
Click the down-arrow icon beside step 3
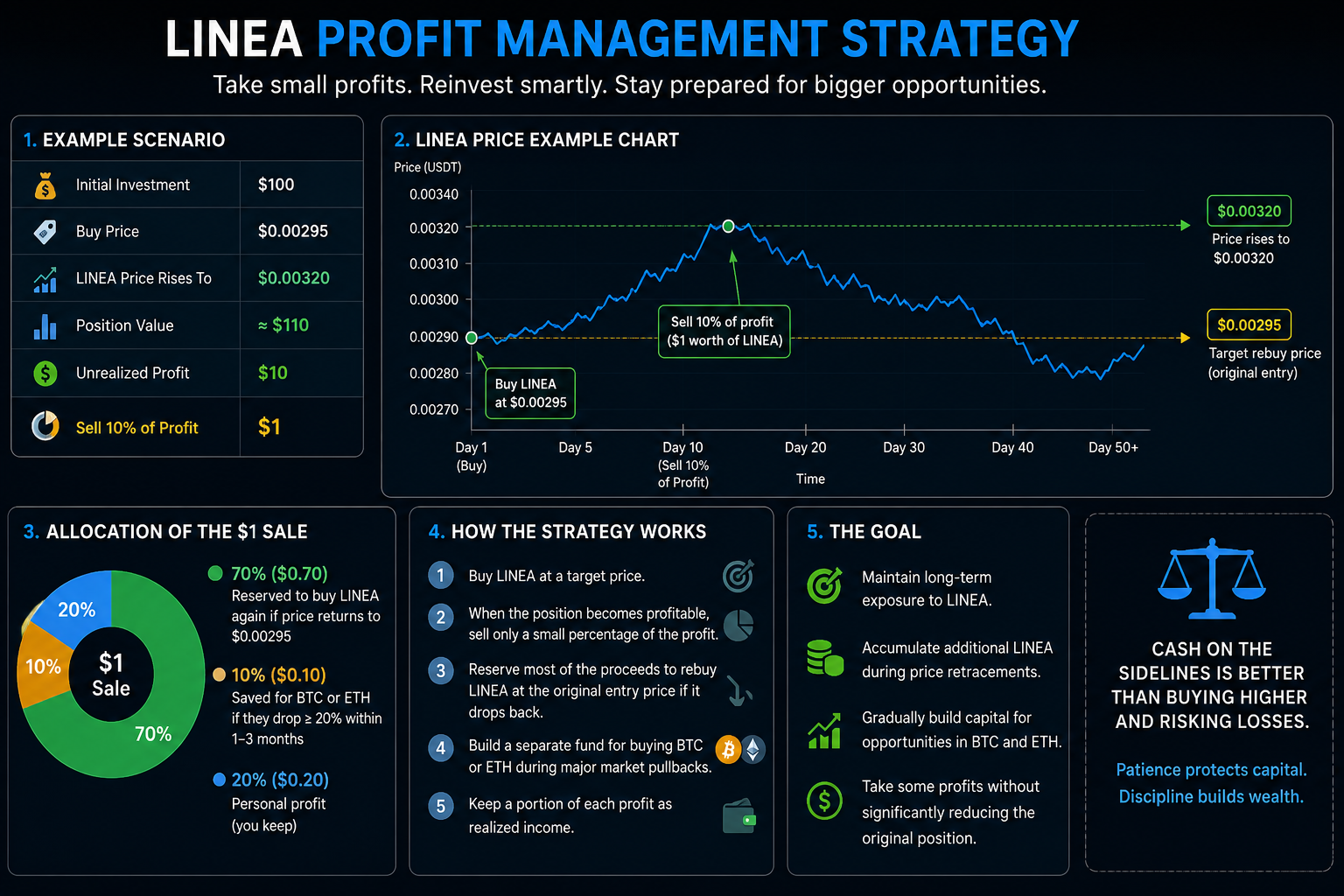(739, 691)
